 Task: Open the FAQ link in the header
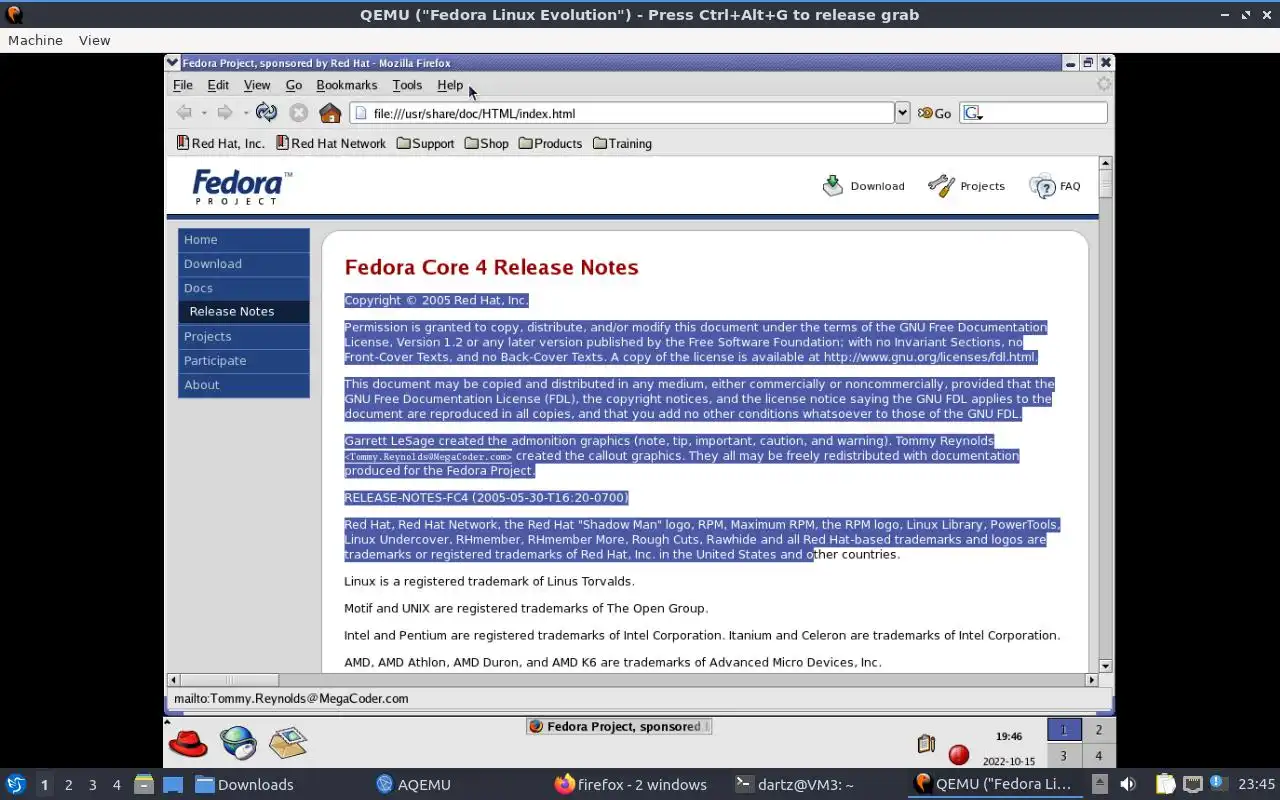point(1055,186)
